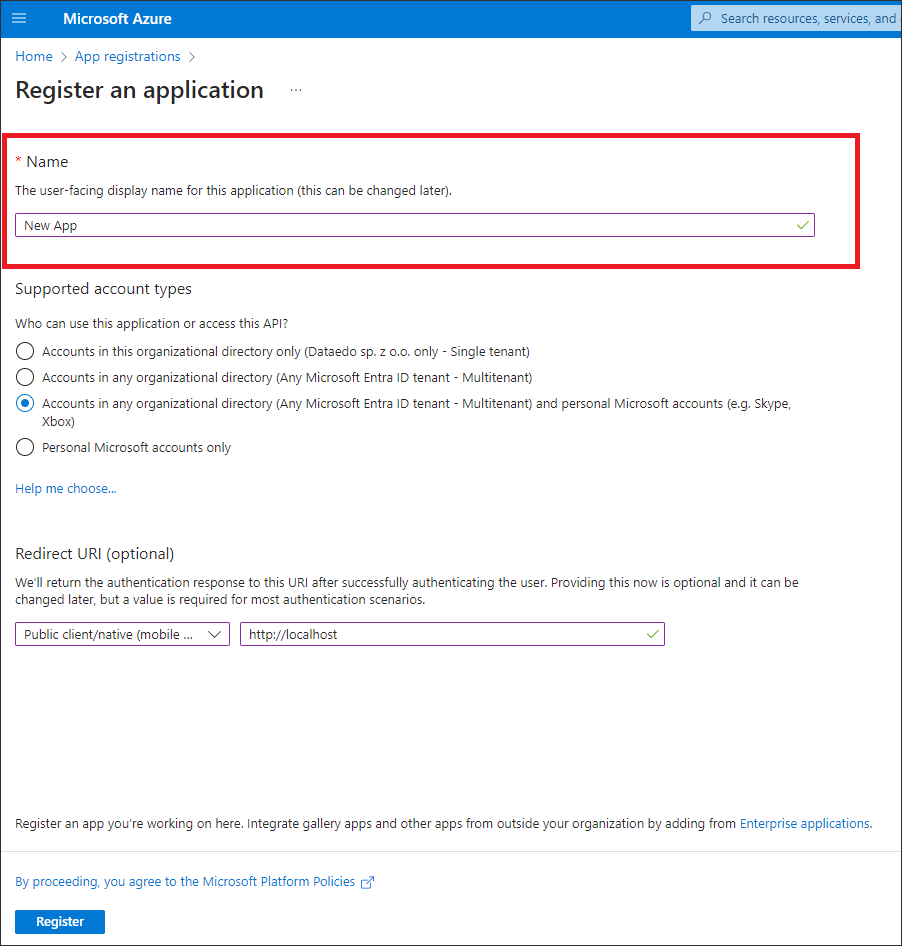Open the Enterprise applications link
The height and width of the screenshot is (946, 902).
(x=804, y=824)
